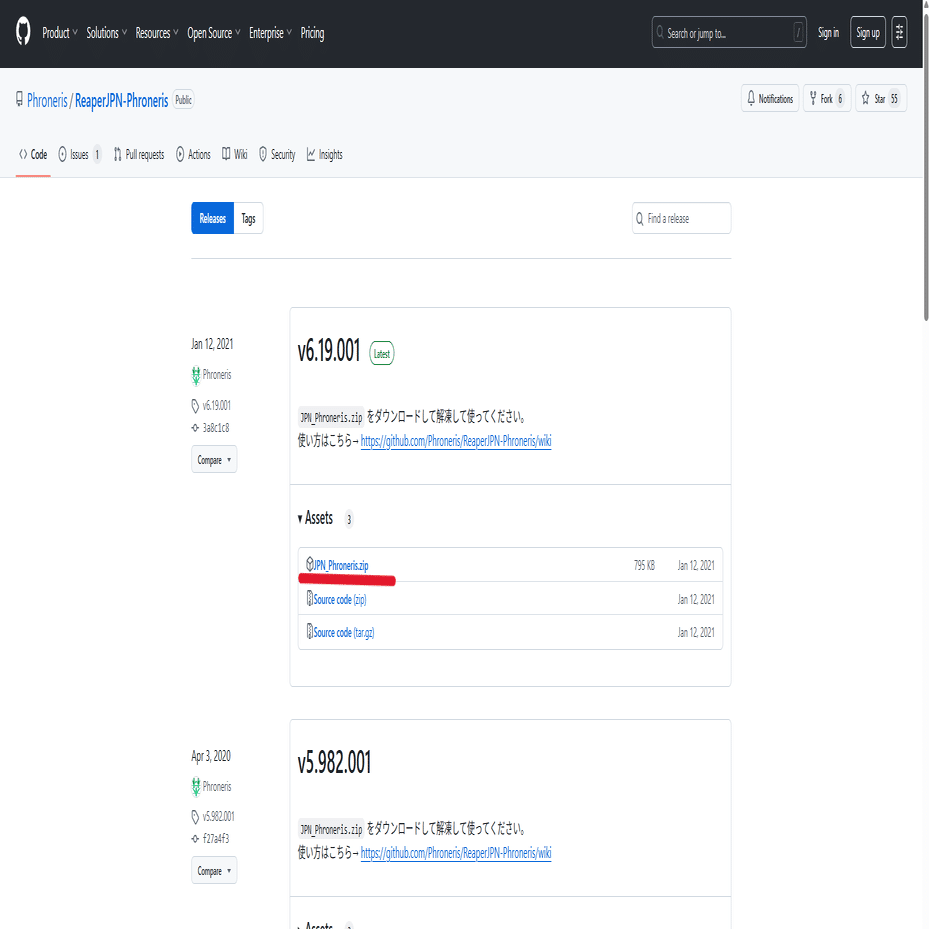
Task: Expand the Product menu
Action: (59, 33)
